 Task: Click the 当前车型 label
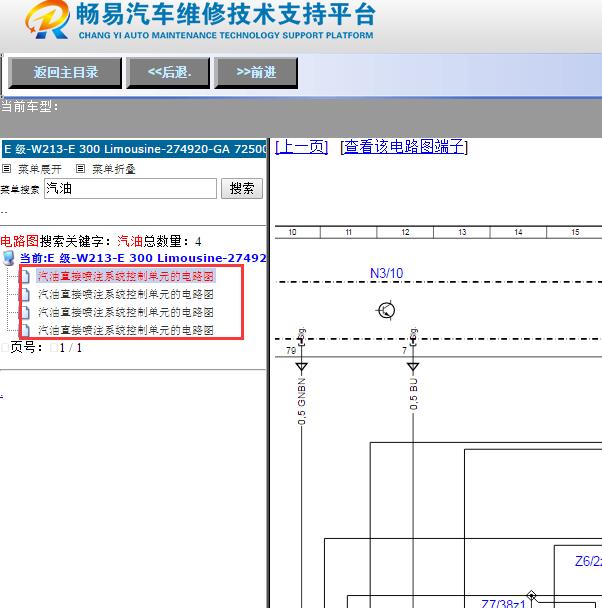29,106
